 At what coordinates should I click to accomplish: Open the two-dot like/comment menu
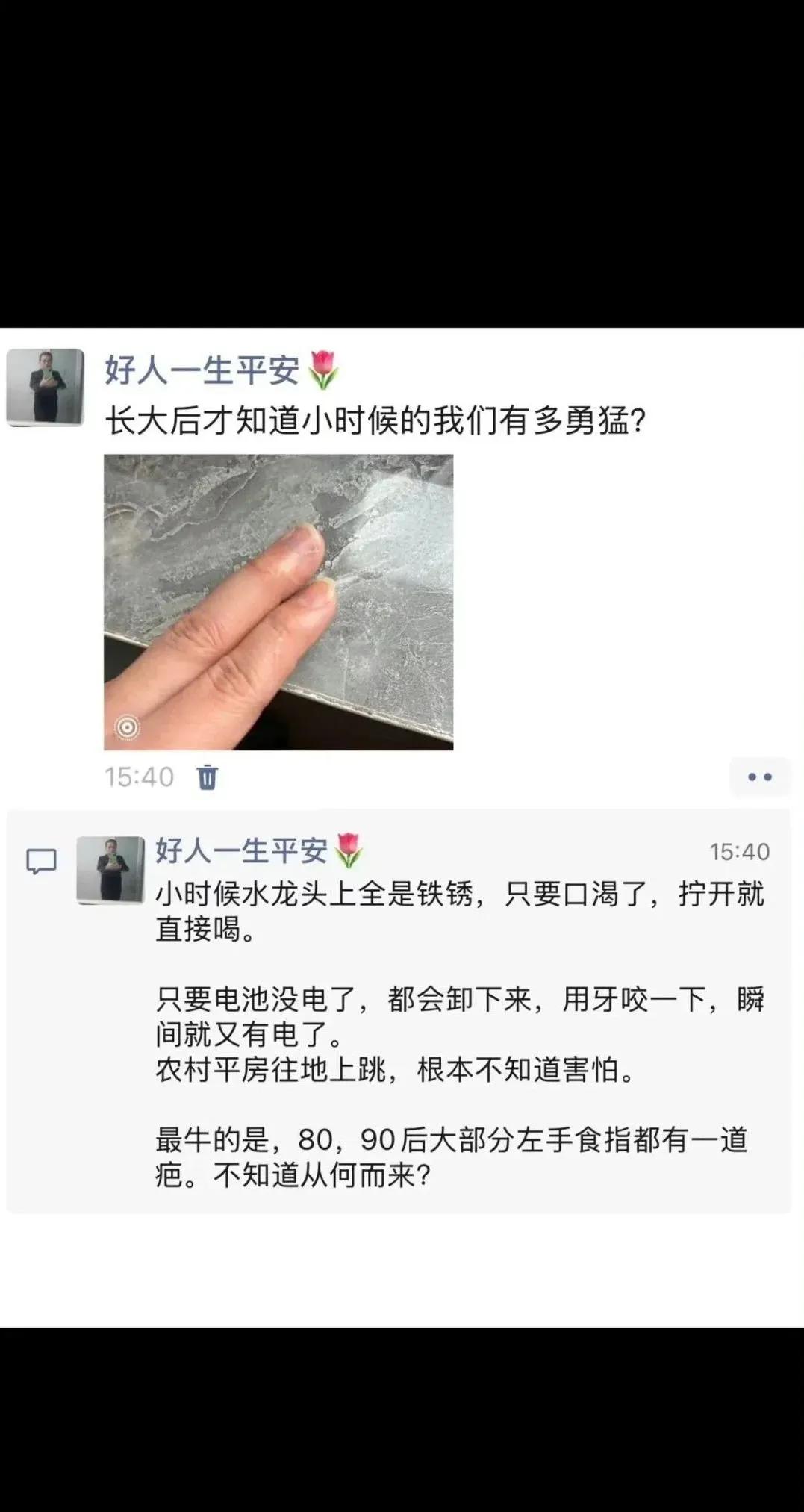[760, 777]
